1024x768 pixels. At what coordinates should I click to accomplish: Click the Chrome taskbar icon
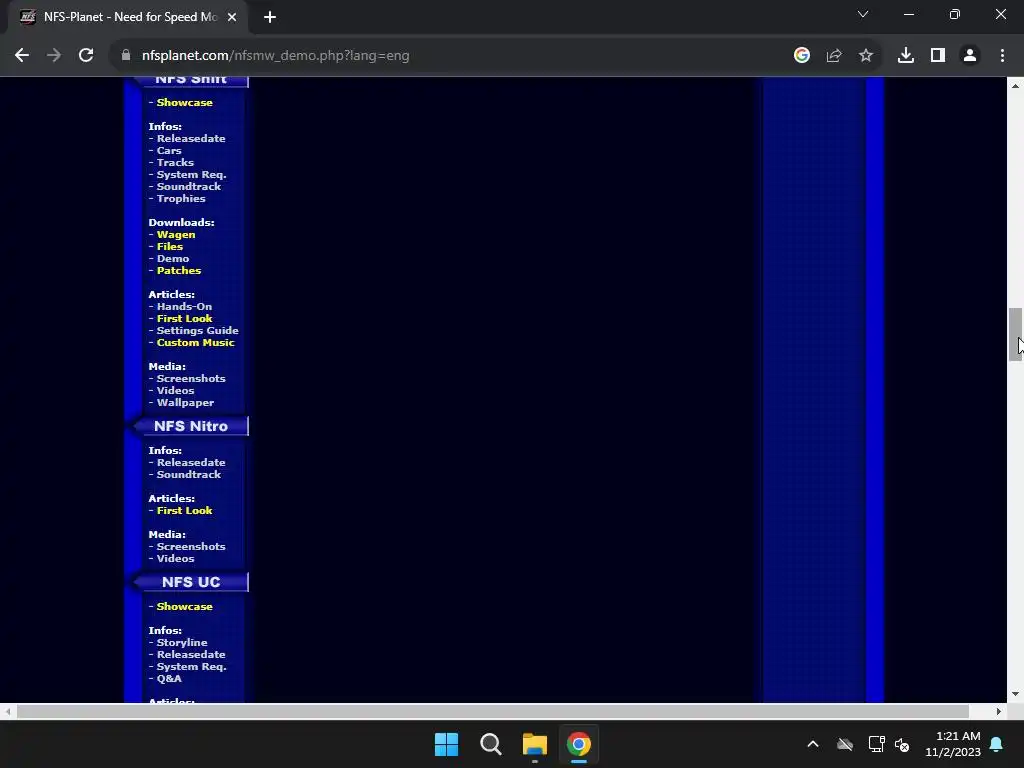click(579, 744)
